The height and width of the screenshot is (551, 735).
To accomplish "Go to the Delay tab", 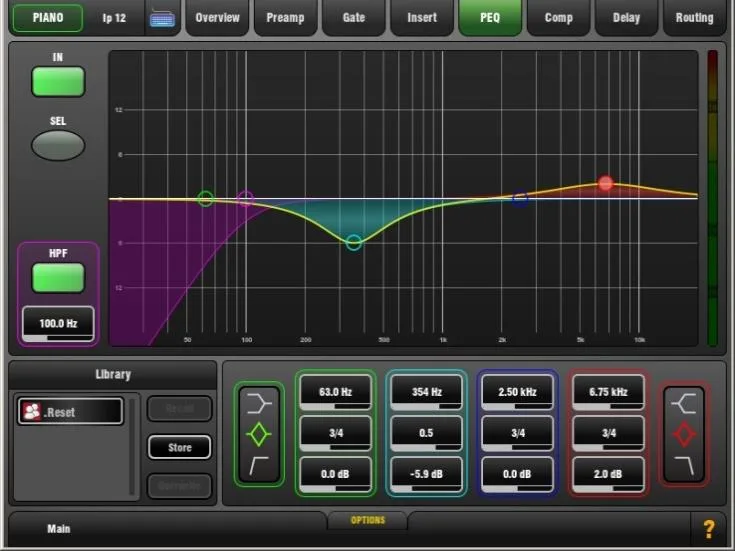I will point(626,18).
